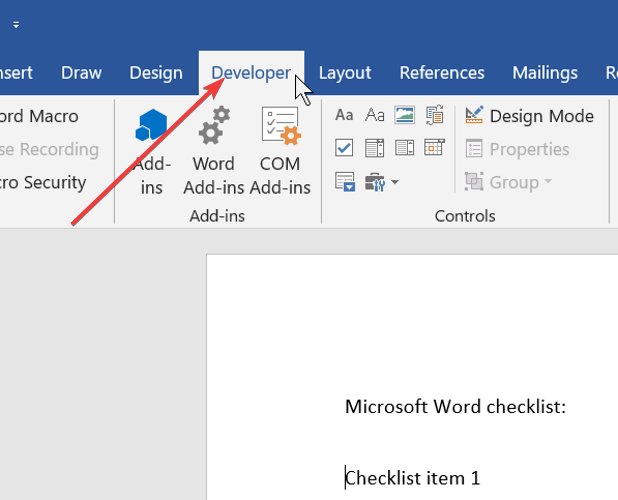Switch to the Draw tab
The height and width of the screenshot is (500, 618).
click(81, 73)
